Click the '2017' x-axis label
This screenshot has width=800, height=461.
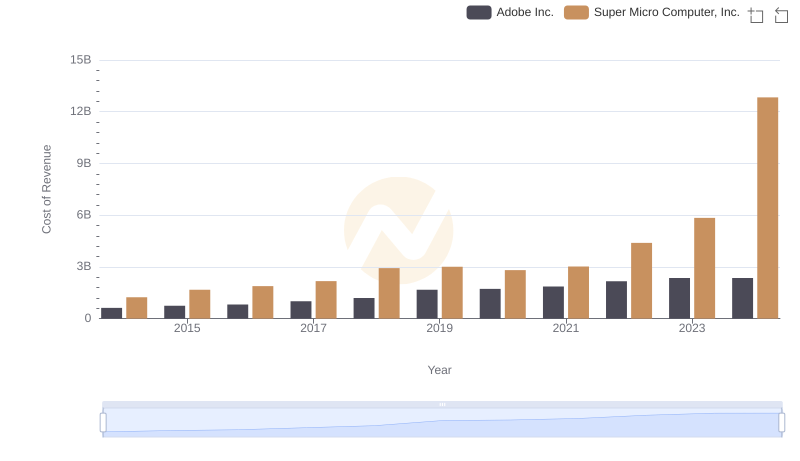pyautogui.click(x=313, y=328)
